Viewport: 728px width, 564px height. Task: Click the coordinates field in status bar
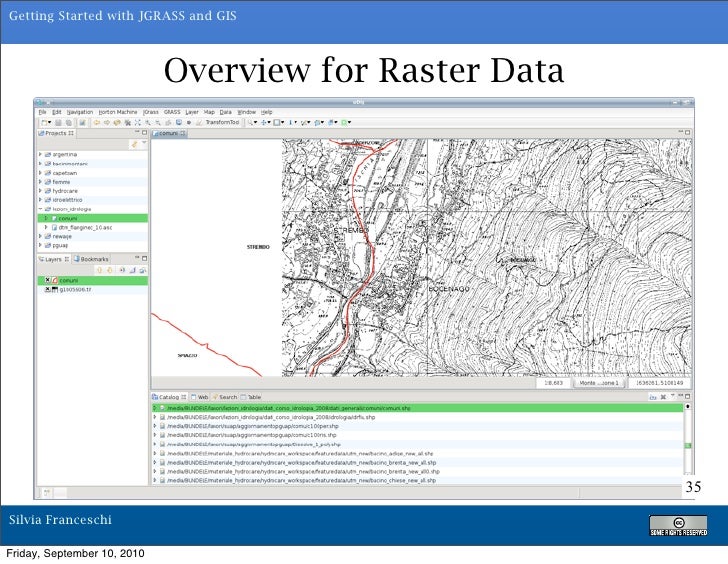pos(659,383)
